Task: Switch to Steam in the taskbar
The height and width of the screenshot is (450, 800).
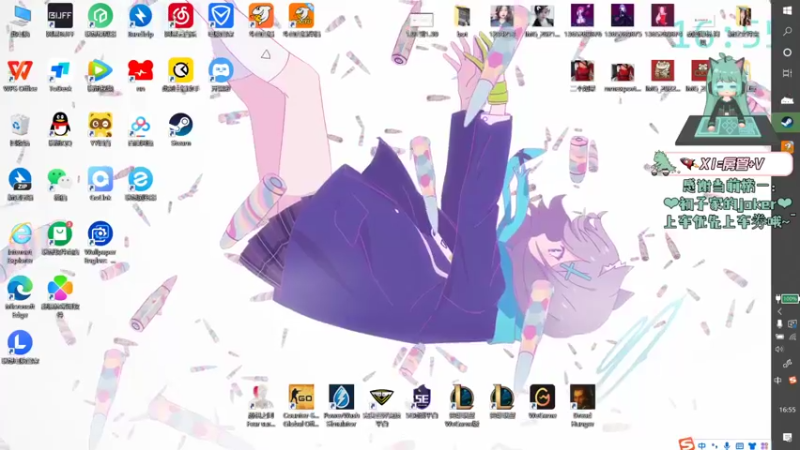Action: (787, 122)
